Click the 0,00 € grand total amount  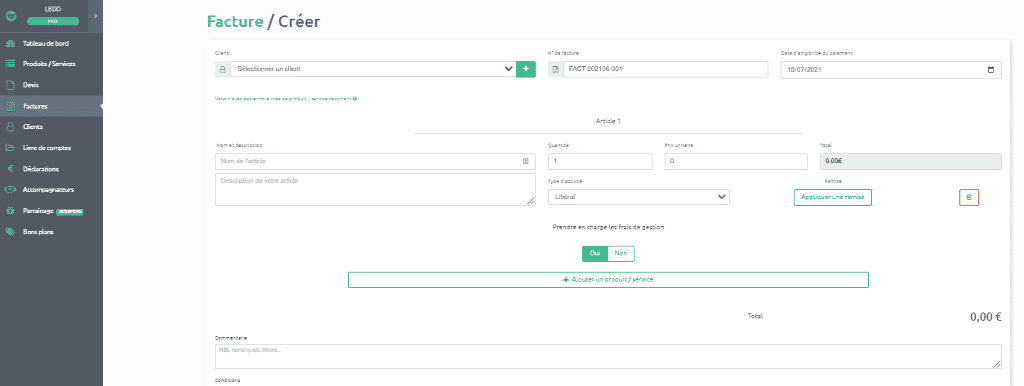985,317
